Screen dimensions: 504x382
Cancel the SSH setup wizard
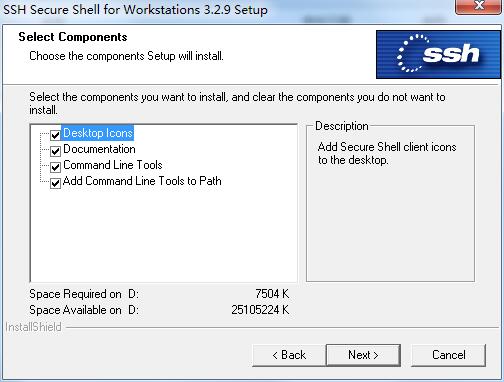pos(448,355)
